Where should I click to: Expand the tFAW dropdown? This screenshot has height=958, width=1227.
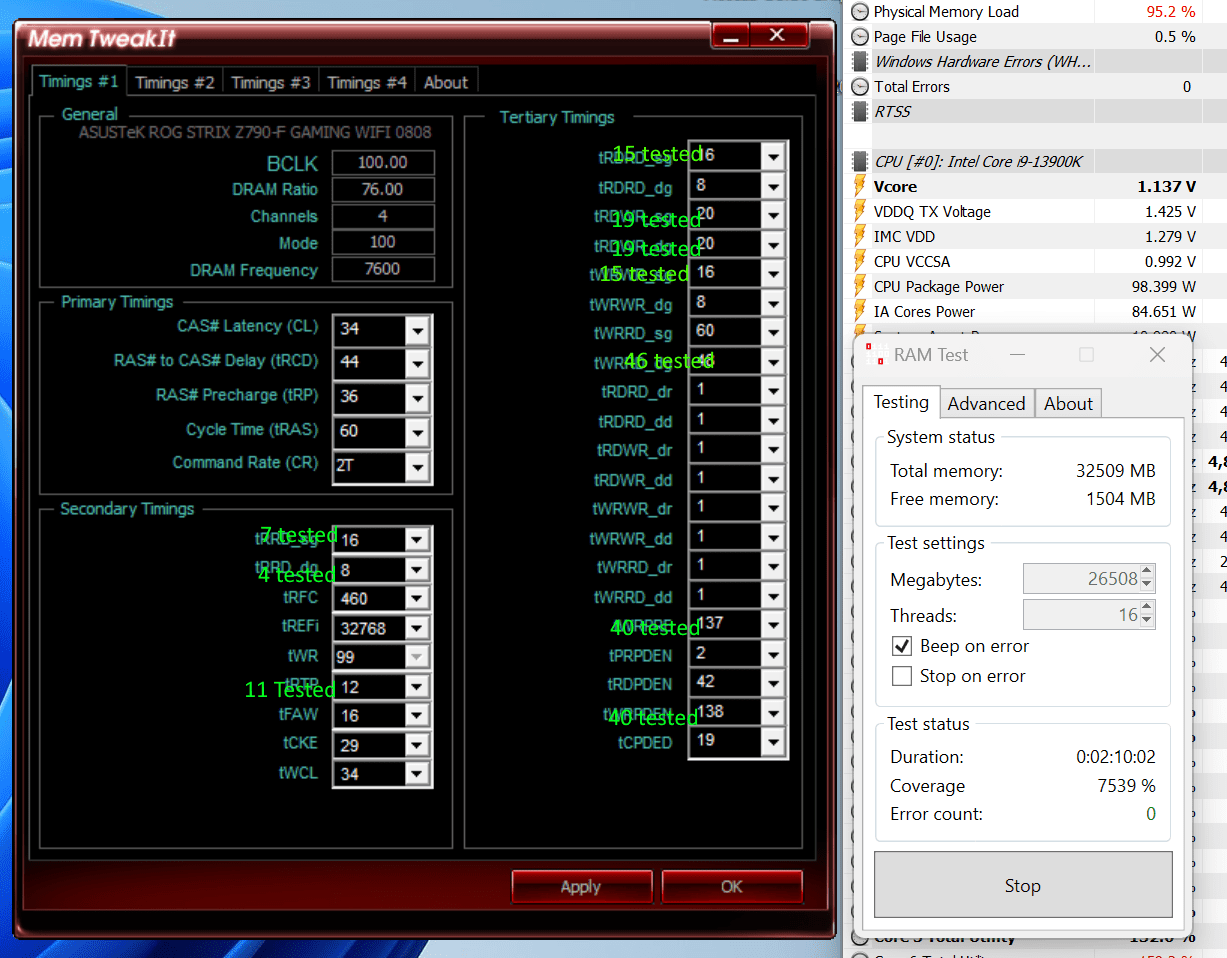point(418,716)
